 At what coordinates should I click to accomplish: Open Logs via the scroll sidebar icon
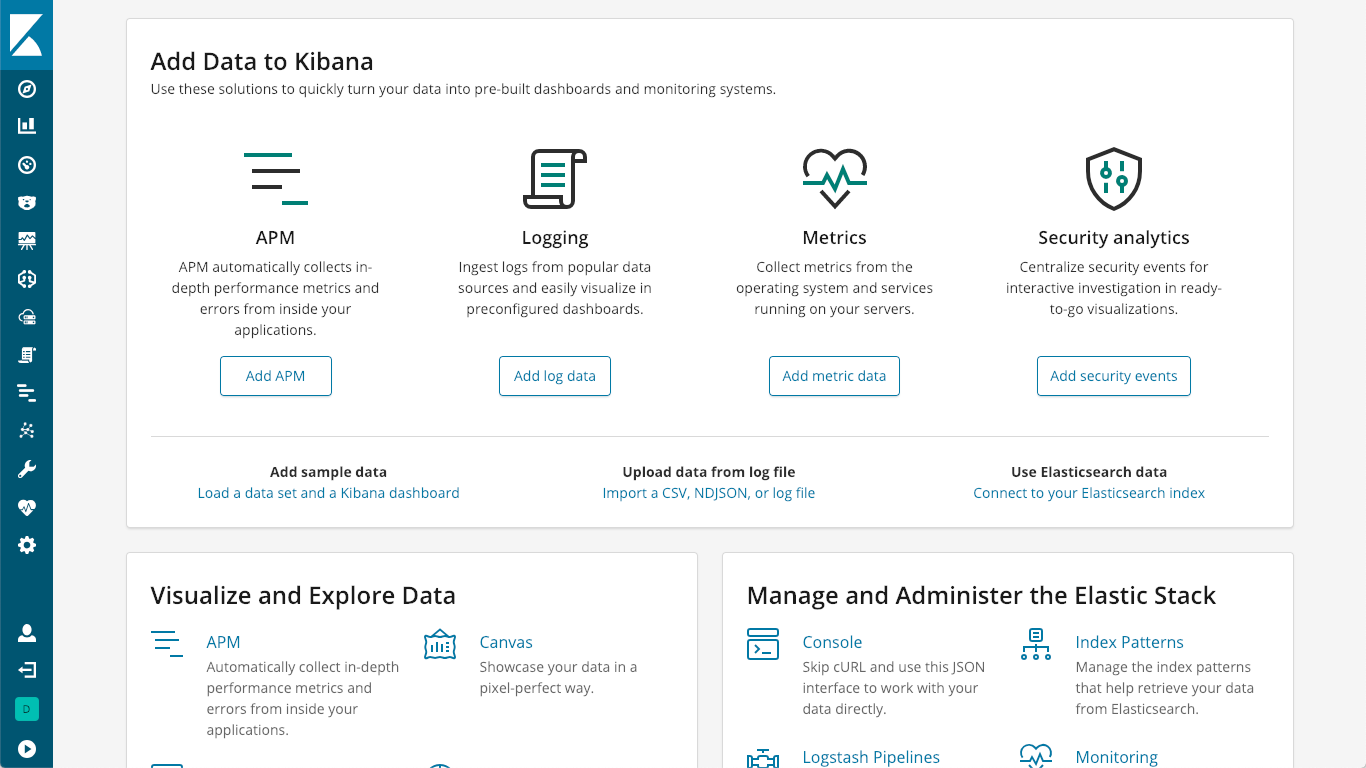27,355
